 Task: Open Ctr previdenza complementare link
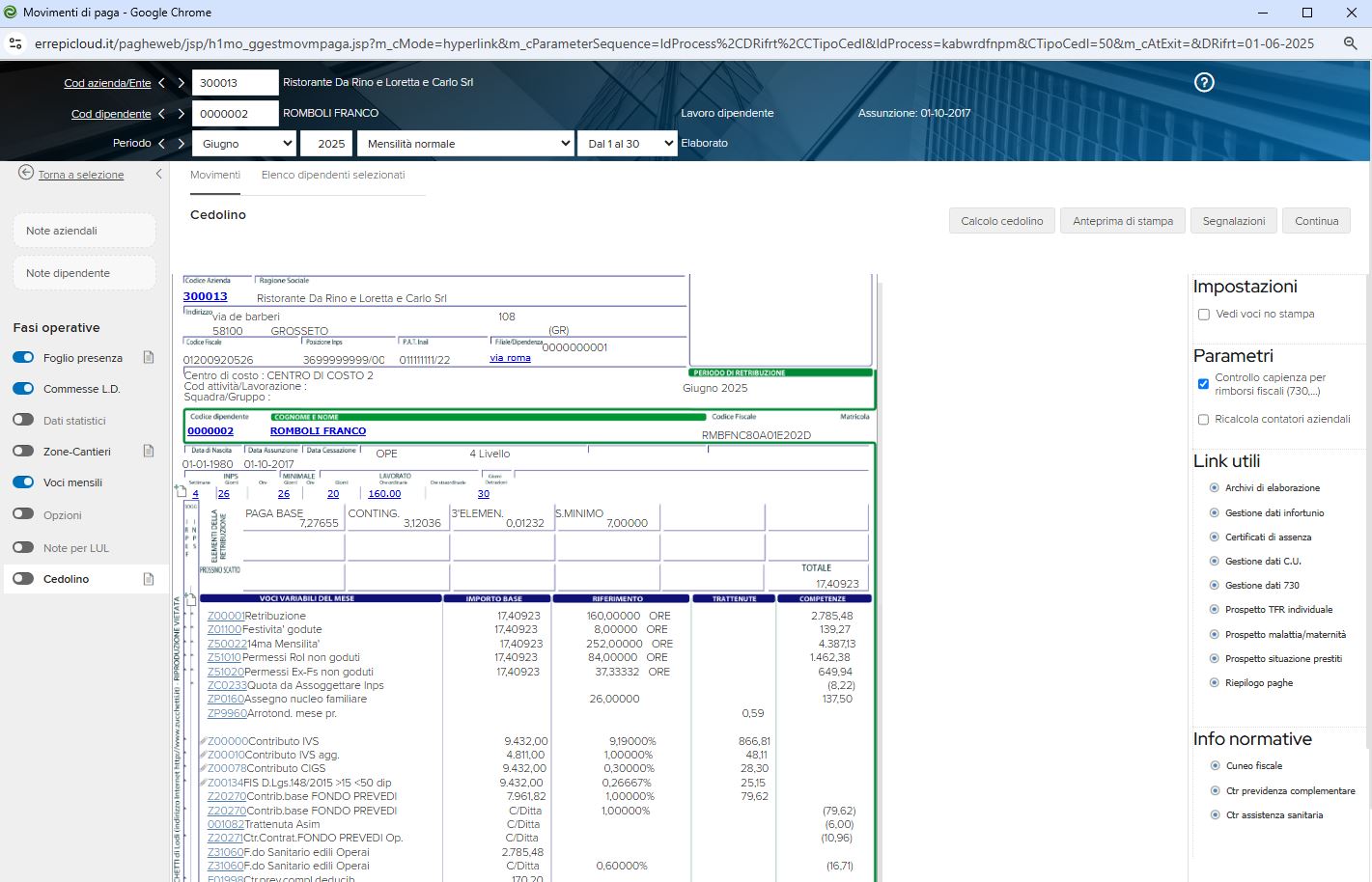1290,791
